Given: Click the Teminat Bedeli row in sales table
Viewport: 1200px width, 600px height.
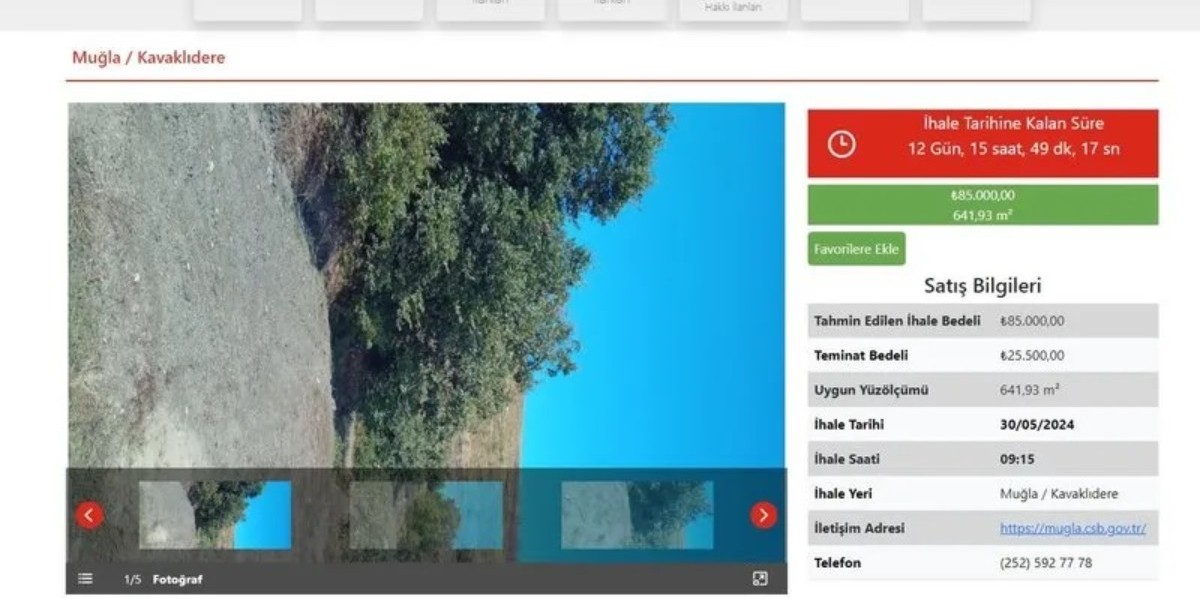Looking at the screenshot, I should click(982, 355).
